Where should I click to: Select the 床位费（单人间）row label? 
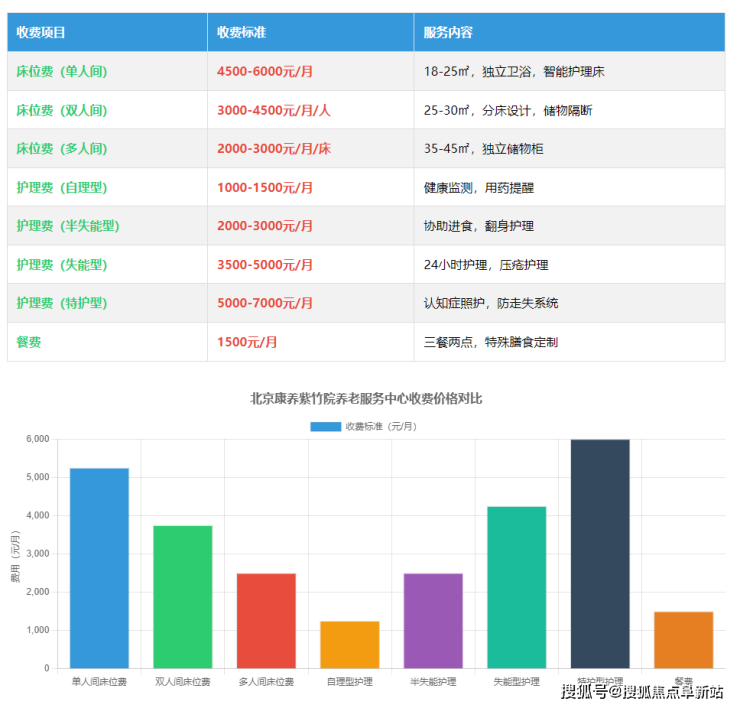point(62,72)
